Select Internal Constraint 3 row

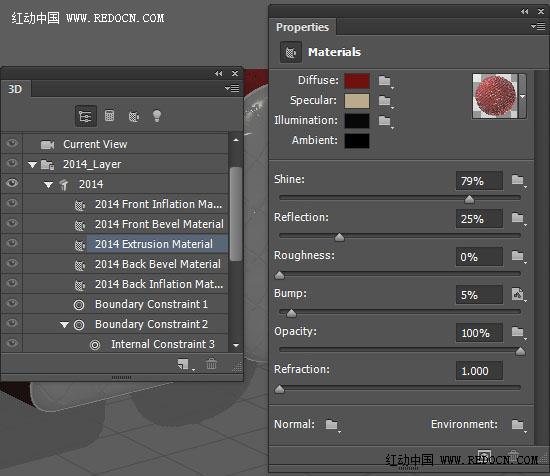pos(126,344)
